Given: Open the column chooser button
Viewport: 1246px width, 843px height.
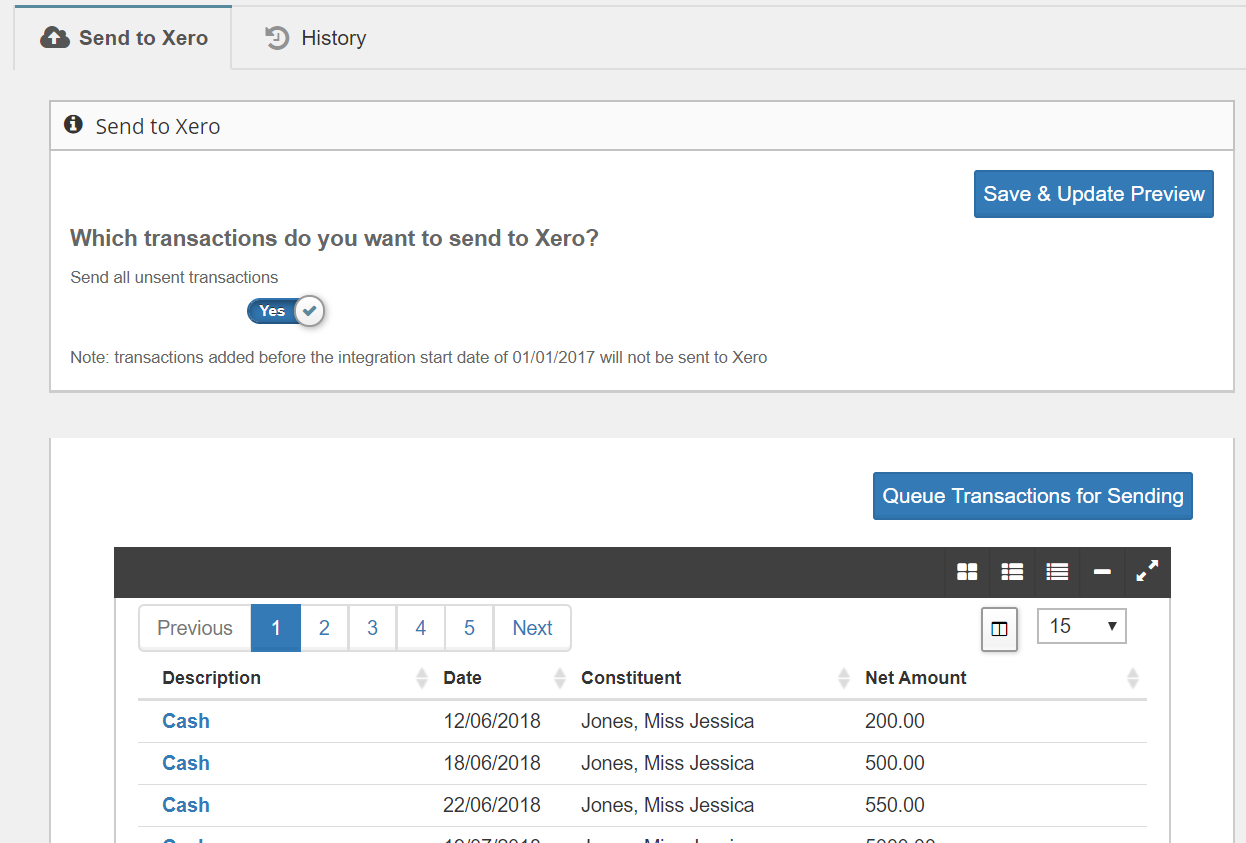Looking at the screenshot, I should [x=999, y=629].
